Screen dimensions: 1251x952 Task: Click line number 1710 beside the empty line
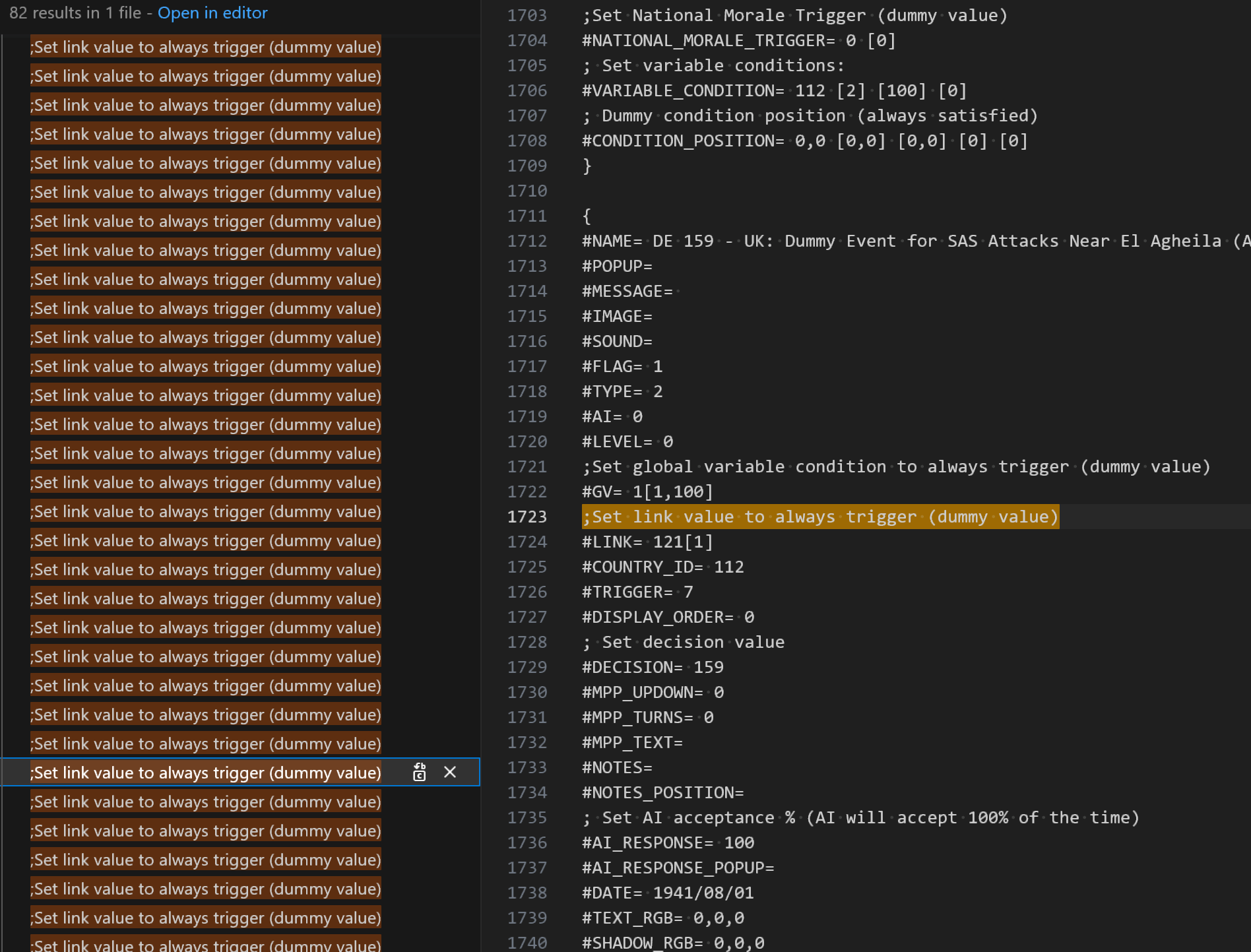point(527,191)
